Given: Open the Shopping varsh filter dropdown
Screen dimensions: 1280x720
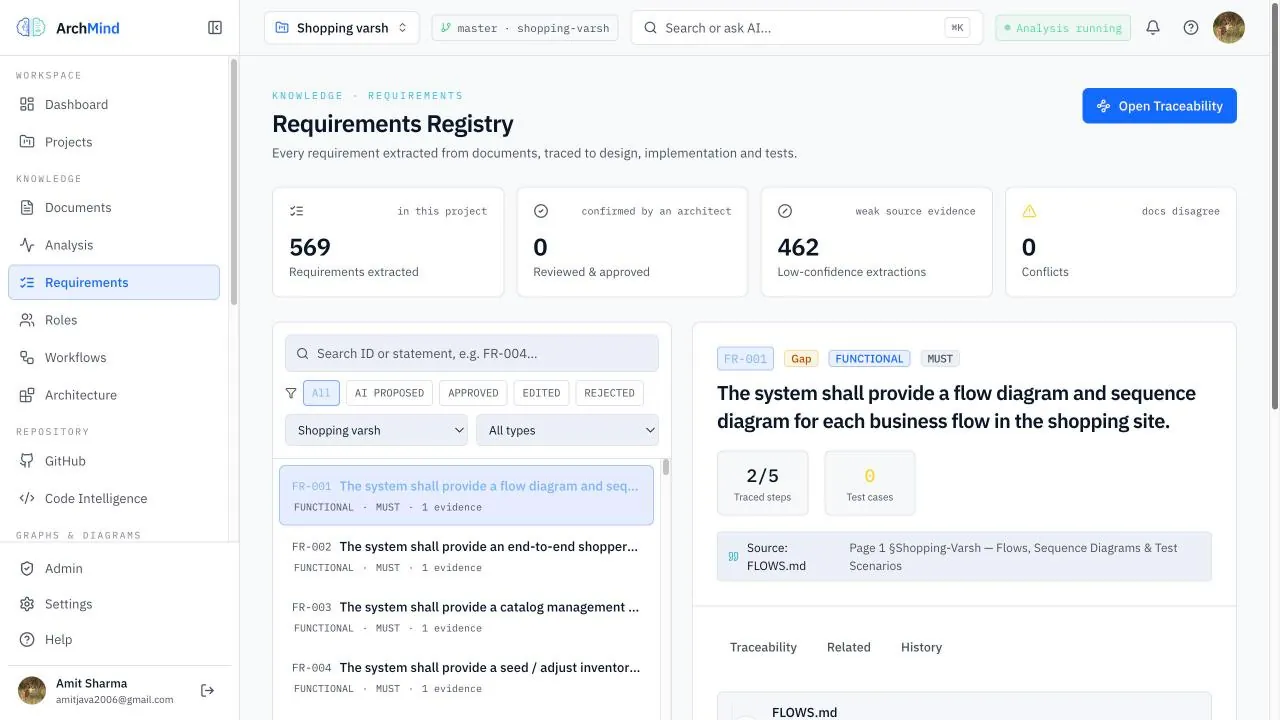Looking at the screenshot, I should click(x=376, y=430).
